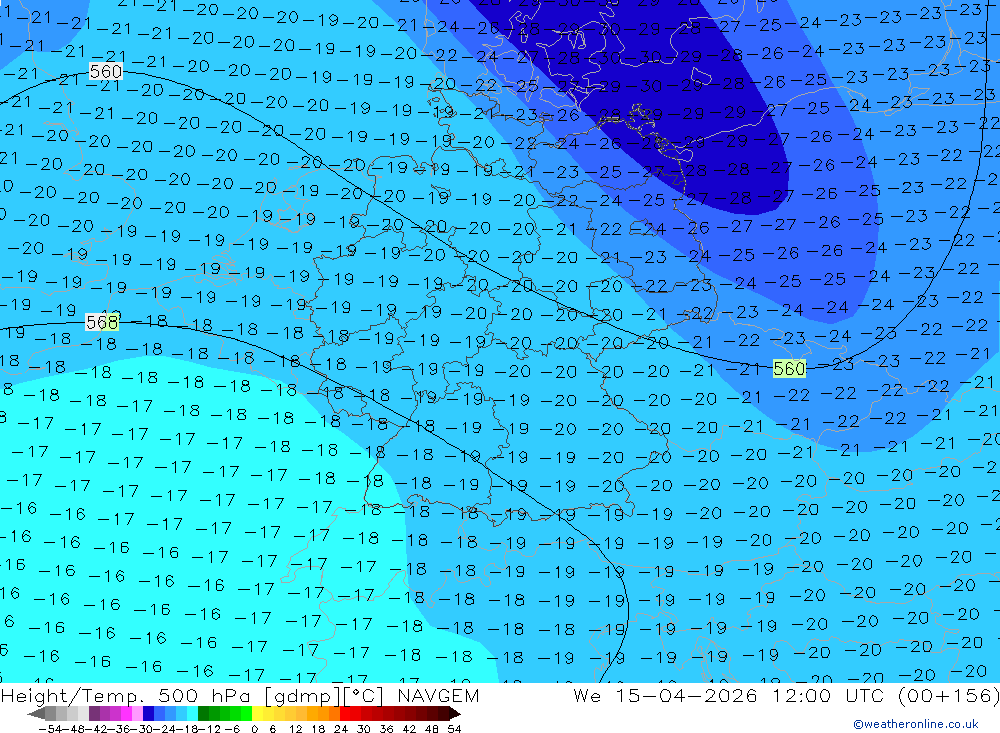Open the weatheronline.co.uk copyright link

coord(916,724)
